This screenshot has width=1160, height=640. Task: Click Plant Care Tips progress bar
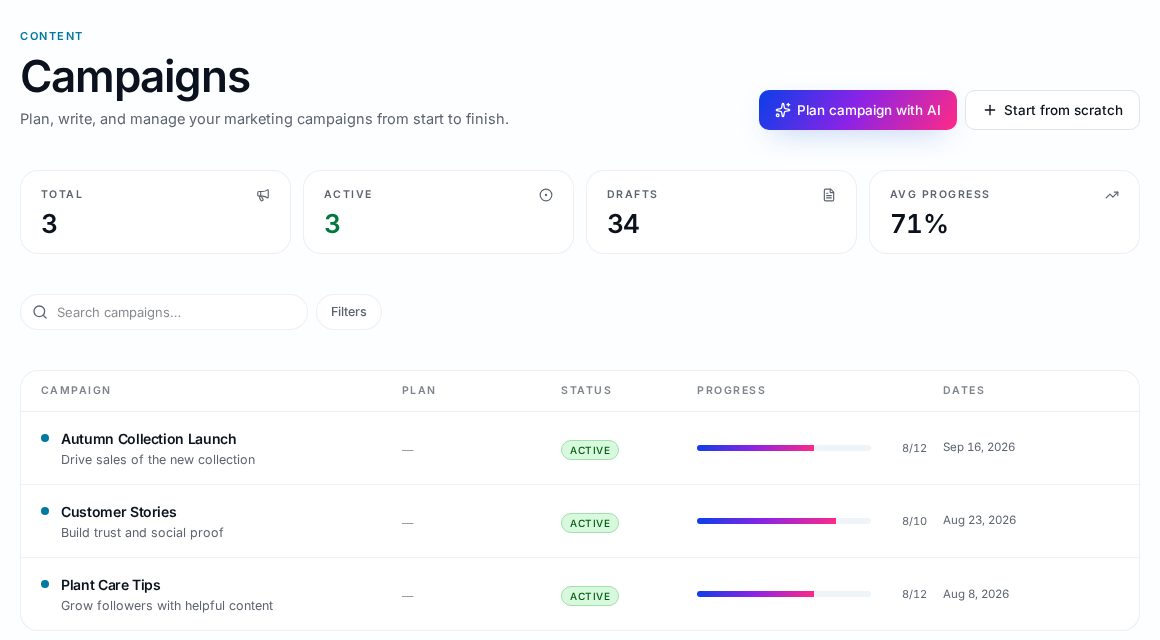[783, 594]
